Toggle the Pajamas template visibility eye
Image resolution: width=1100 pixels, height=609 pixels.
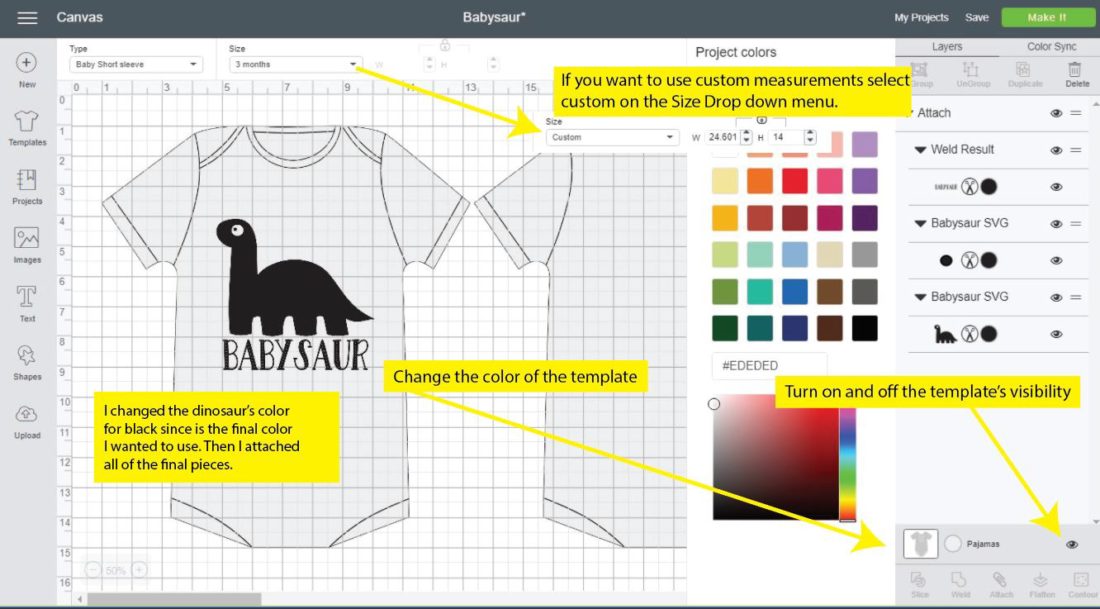pos(1072,544)
